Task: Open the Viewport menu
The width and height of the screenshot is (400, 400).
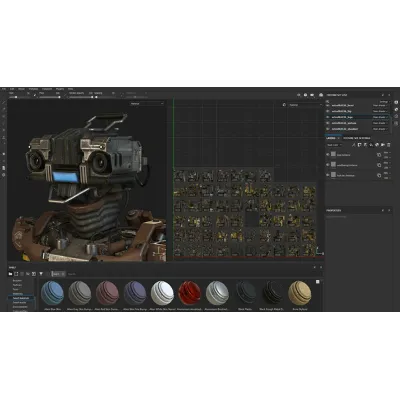Action: (x=47, y=89)
